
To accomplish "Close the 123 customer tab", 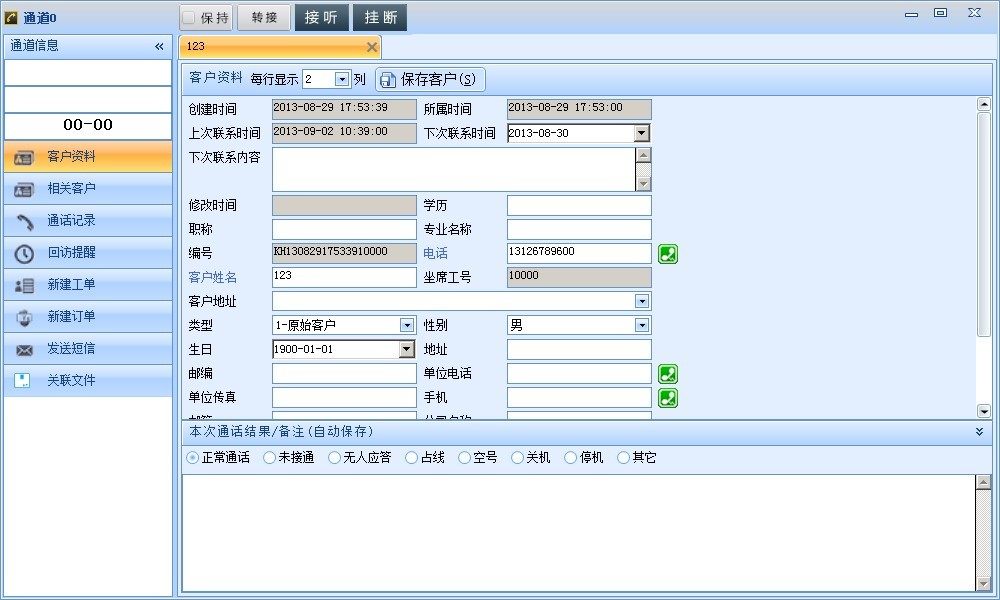I will 372,47.
